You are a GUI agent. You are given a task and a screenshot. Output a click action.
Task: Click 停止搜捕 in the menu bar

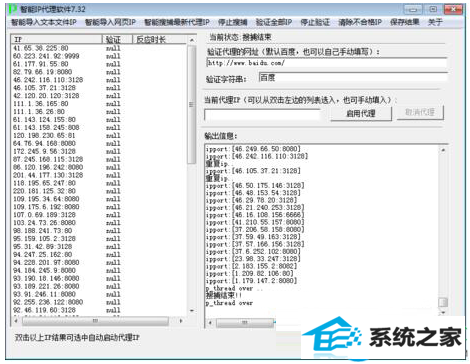233,22
